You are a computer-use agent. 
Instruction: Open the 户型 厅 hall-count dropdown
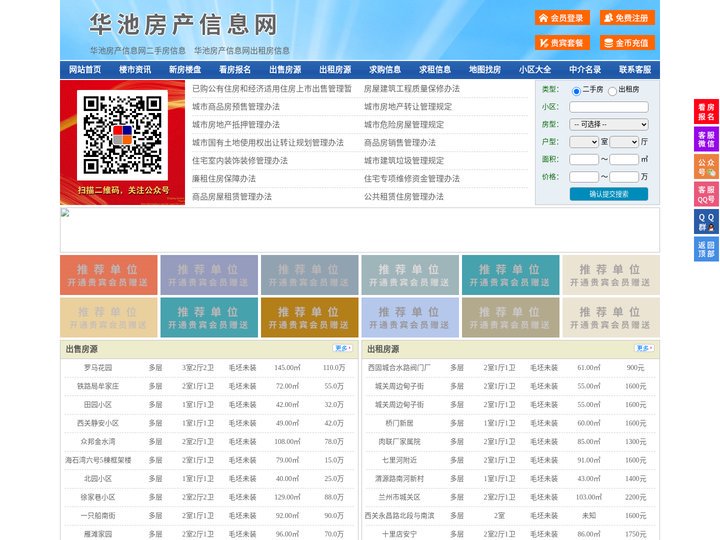pyautogui.click(x=624, y=142)
